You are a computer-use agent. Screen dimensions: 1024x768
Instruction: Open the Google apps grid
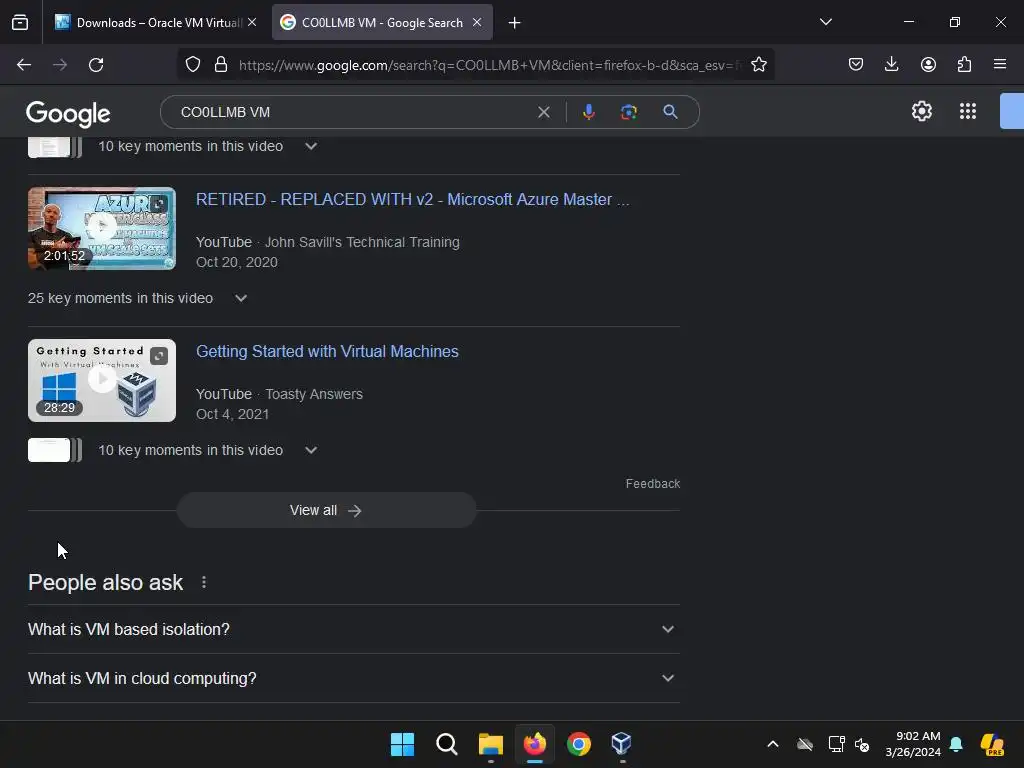coord(968,112)
